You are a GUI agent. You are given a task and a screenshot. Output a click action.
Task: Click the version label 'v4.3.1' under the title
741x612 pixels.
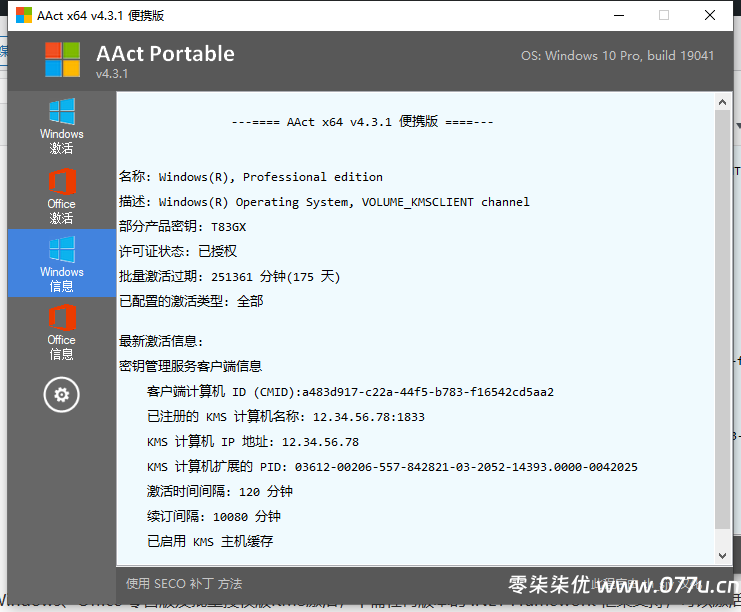pos(112,74)
